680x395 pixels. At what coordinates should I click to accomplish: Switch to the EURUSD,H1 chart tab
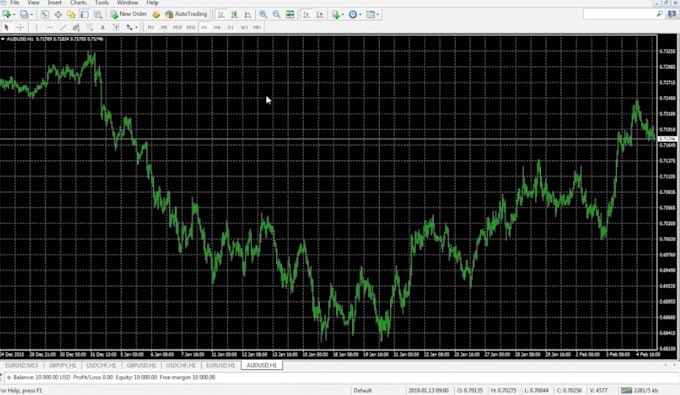pos(221,366)
